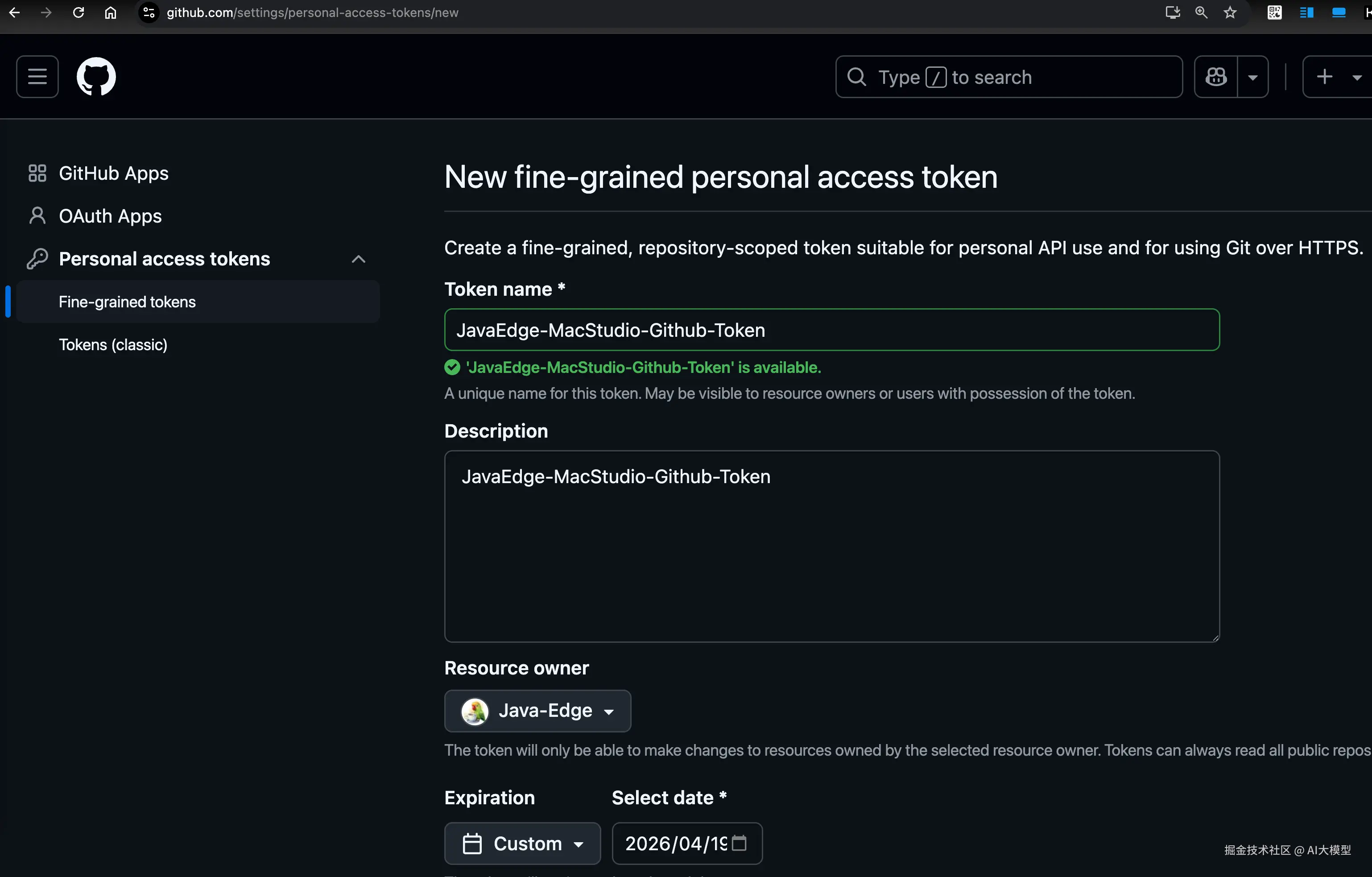Screen dimensions: 1372x877
Task: Select Tokens (classic) in sidebar
Action: [113, 345]
